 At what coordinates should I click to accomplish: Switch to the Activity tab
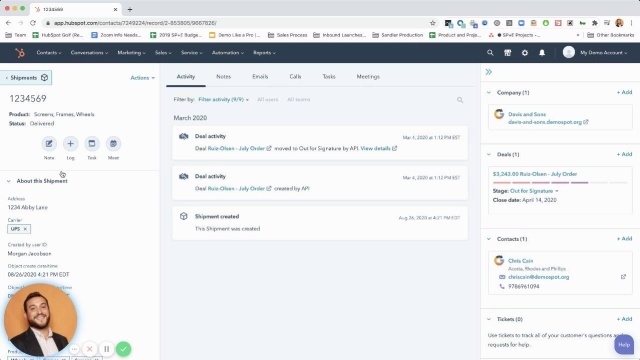186,77
